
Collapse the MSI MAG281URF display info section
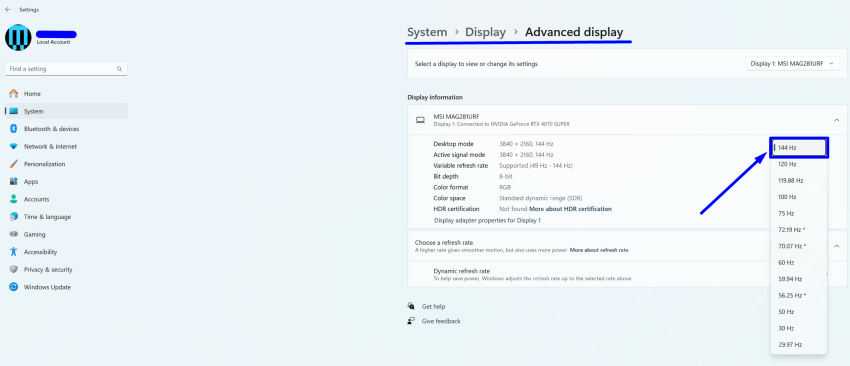(836, 120)
